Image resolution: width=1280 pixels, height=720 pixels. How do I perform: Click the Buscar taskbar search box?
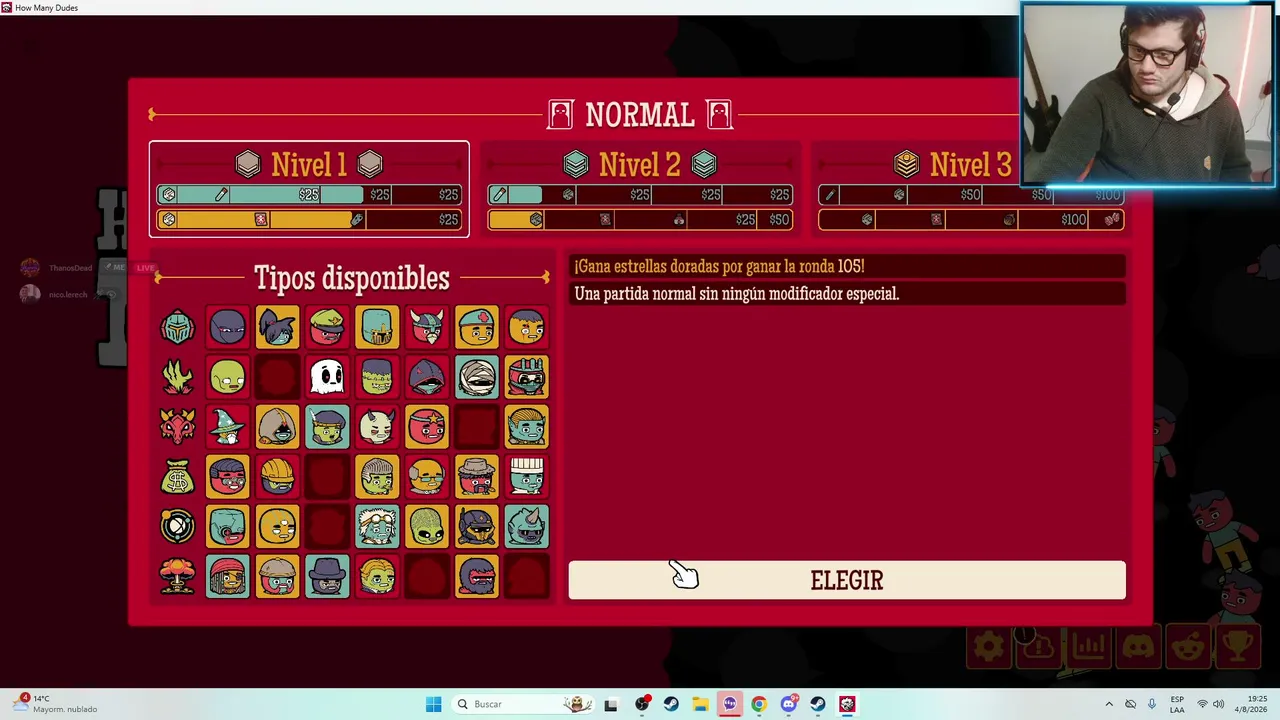pyautogui.click(x=523, y=704)
